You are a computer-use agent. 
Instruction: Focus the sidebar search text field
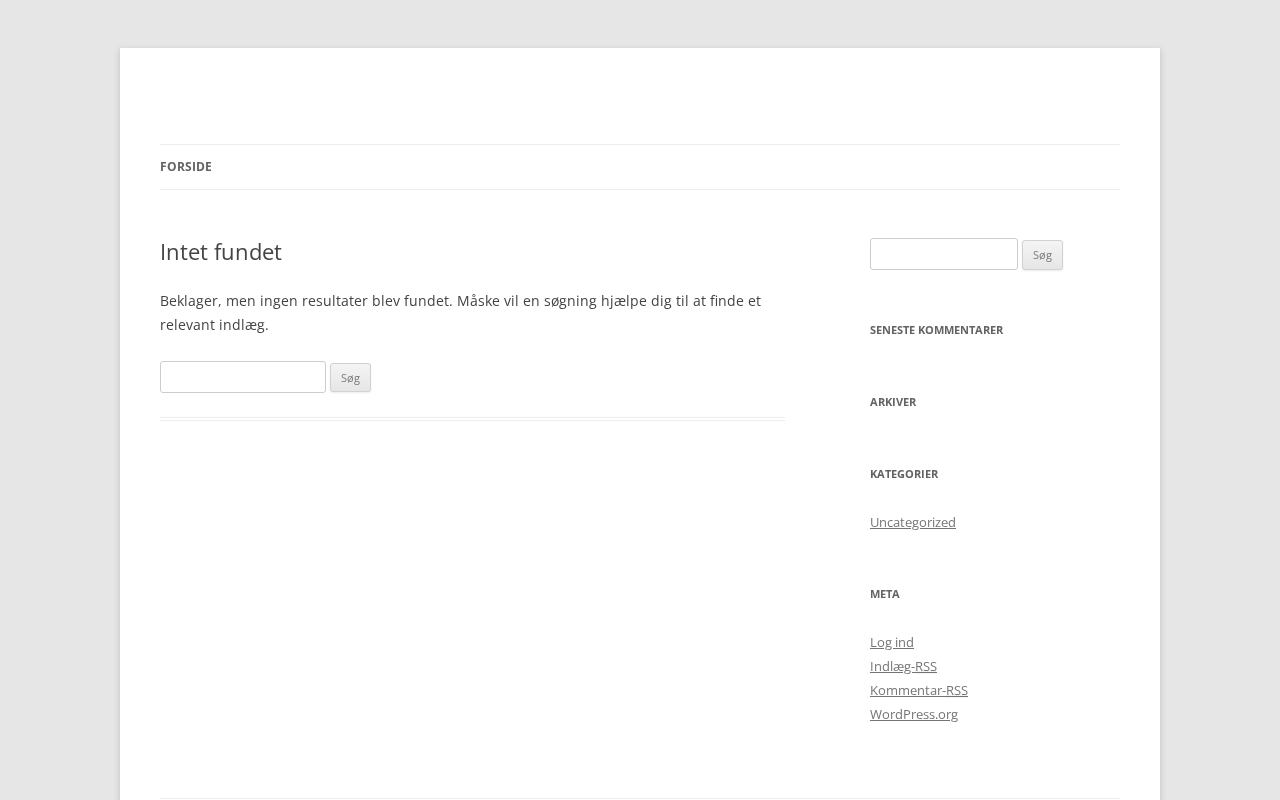pyautogui.click(x=943, y=254)
